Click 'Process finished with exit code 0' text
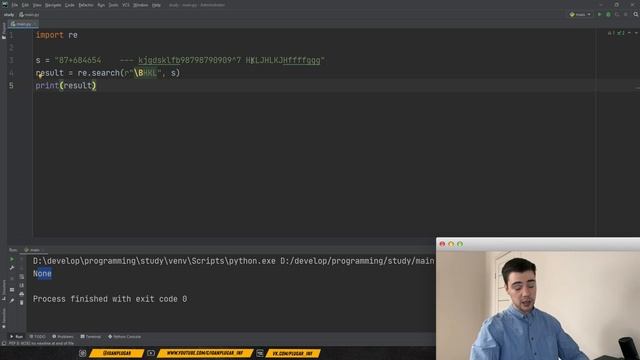 coord(110,299)
